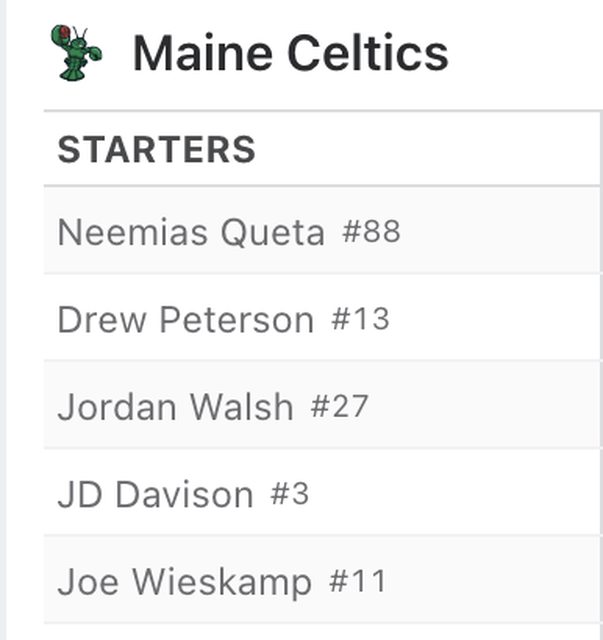Click the Maine Celtics lobster logo
Viewport: 603px width, 640px height.
[76, 52]
